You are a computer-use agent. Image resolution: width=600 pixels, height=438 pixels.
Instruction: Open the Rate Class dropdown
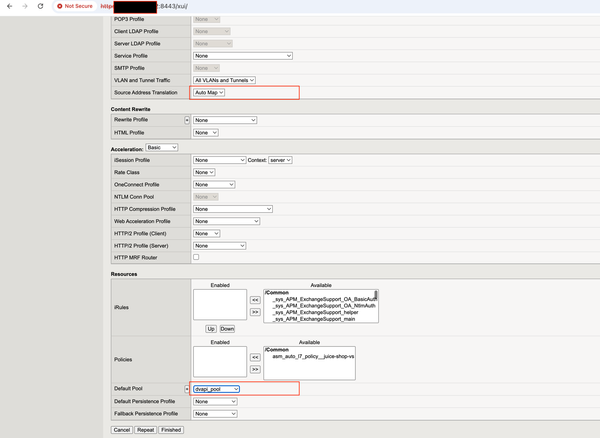(x=204, y=173)
